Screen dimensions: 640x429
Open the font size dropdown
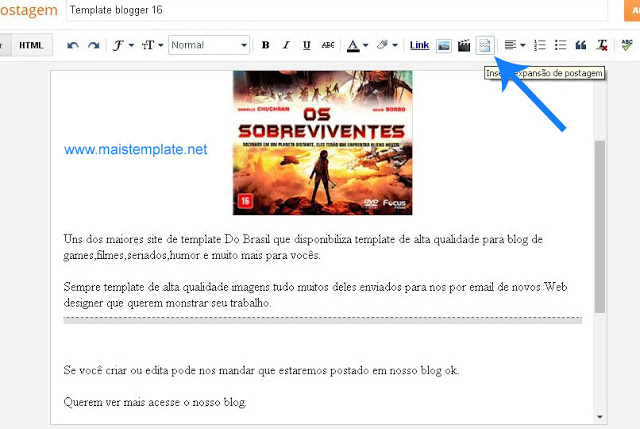(x=152, y=45)
